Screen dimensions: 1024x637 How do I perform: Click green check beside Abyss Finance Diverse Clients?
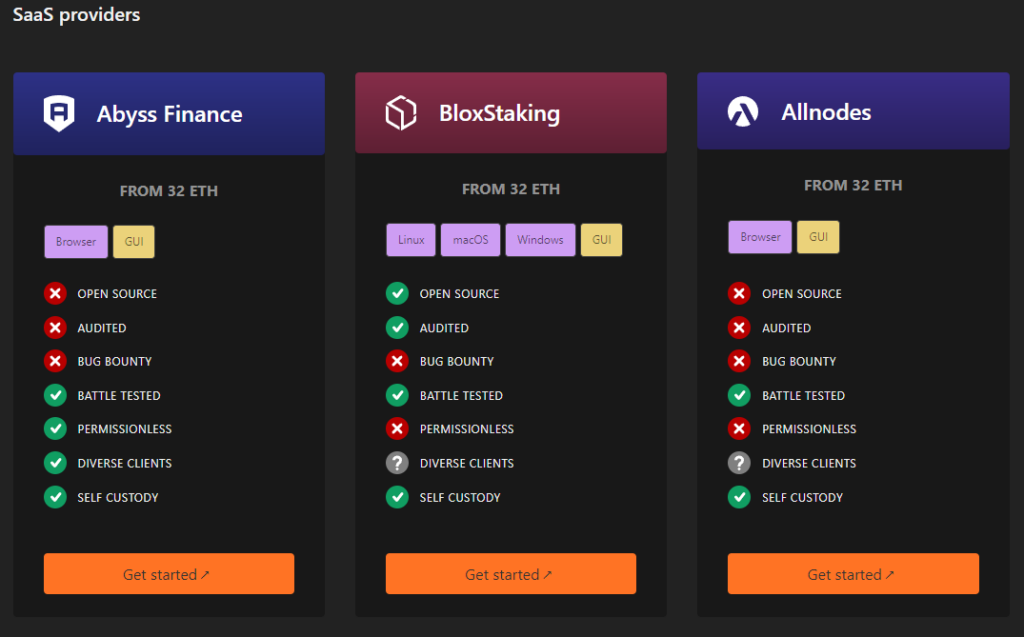(56, 463)
